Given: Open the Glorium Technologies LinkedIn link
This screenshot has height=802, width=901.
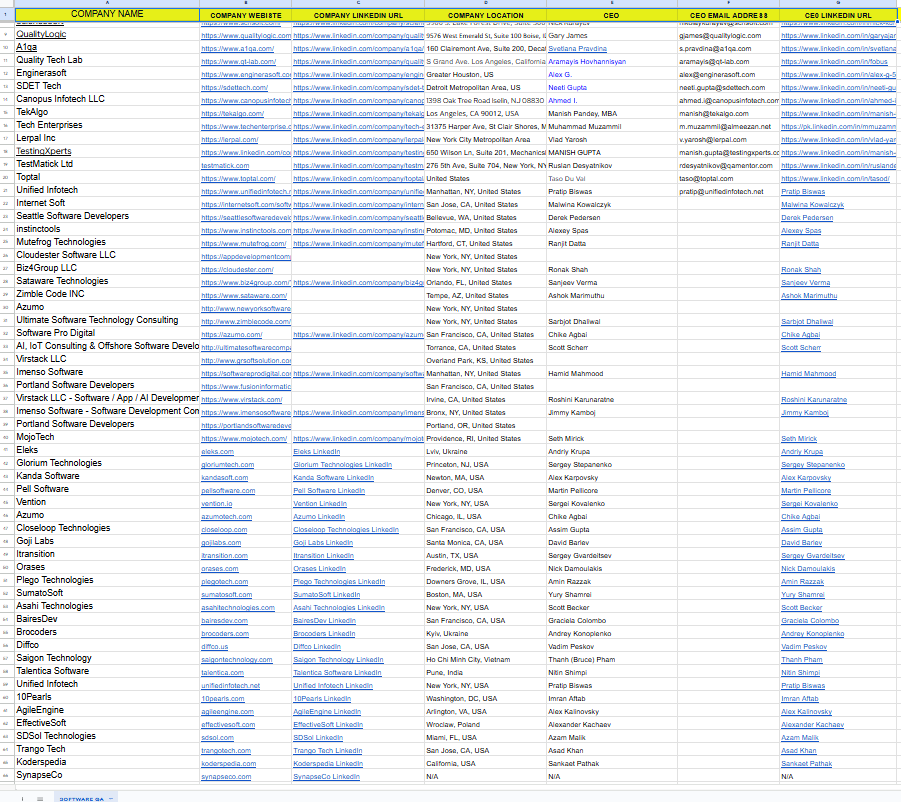Looking at the screenshot, I should (x=342, y=465).
